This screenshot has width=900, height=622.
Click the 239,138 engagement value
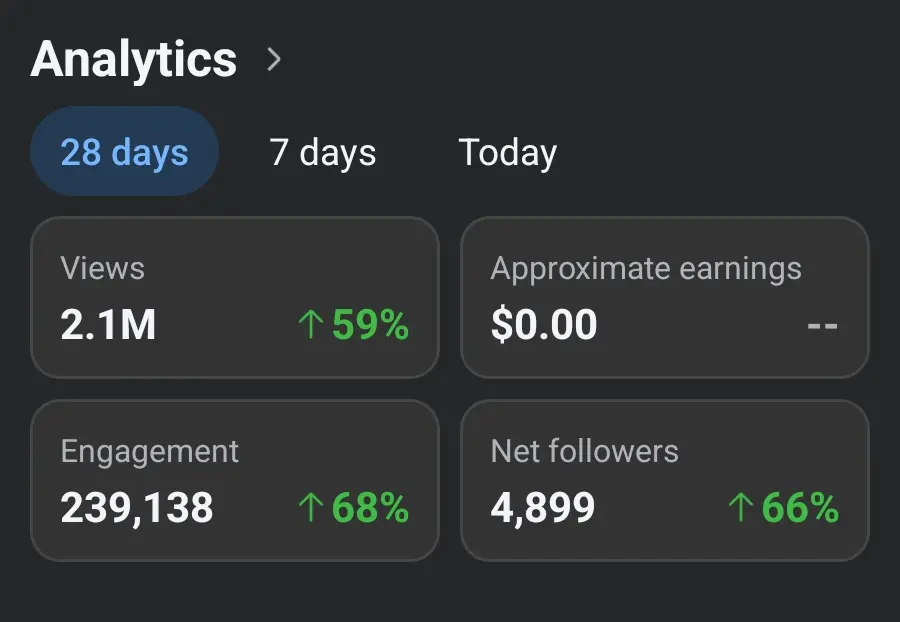click(137, 508)
